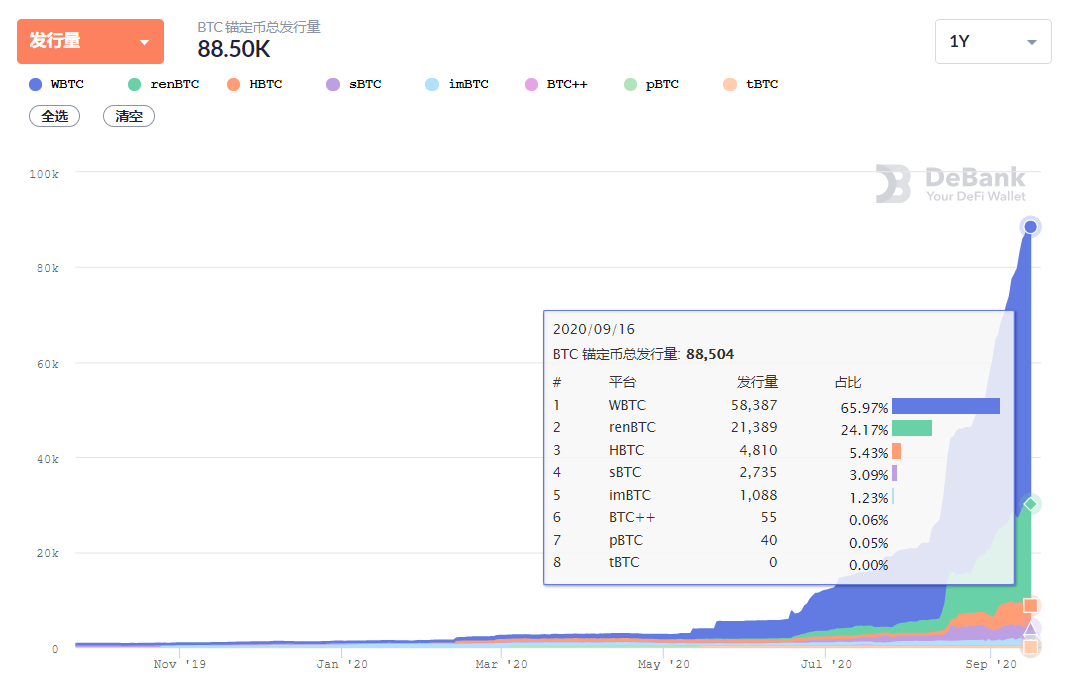Click the 40k y-axis label
The width and height of the screenshot is (1070, 700).
tap(48, 459)
